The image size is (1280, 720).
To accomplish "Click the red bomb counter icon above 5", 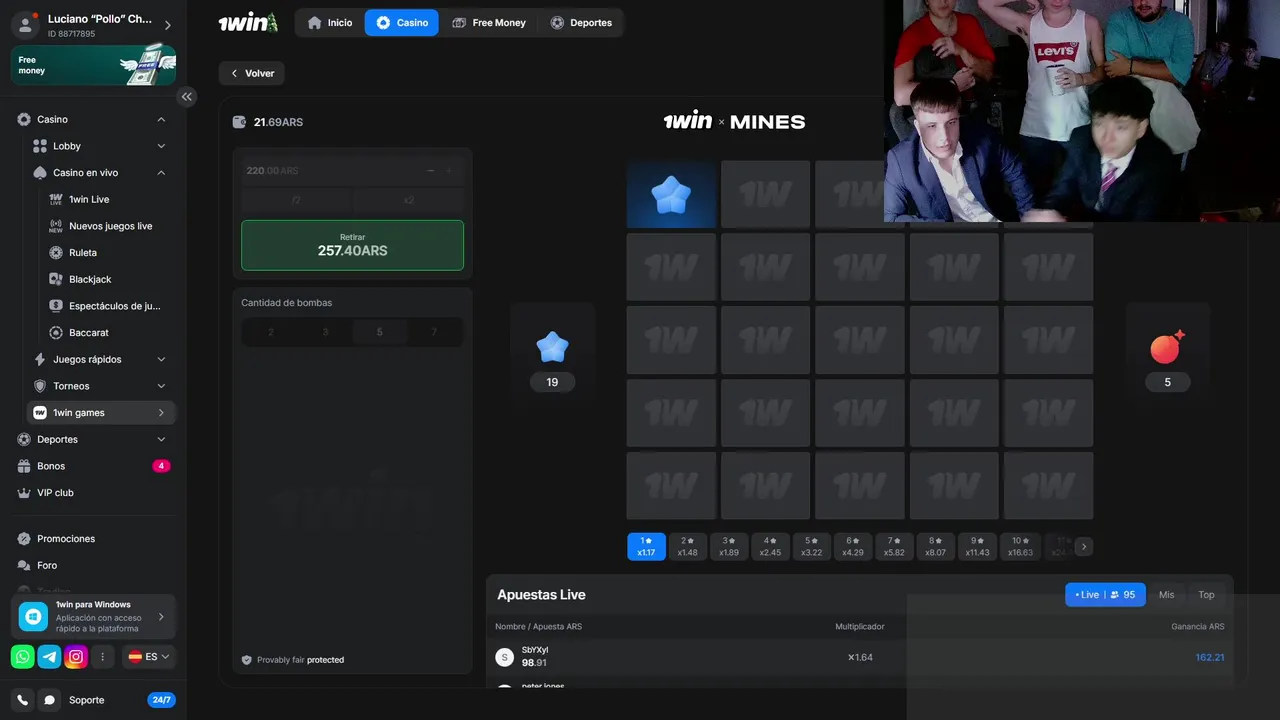I will pos(1167,346).
